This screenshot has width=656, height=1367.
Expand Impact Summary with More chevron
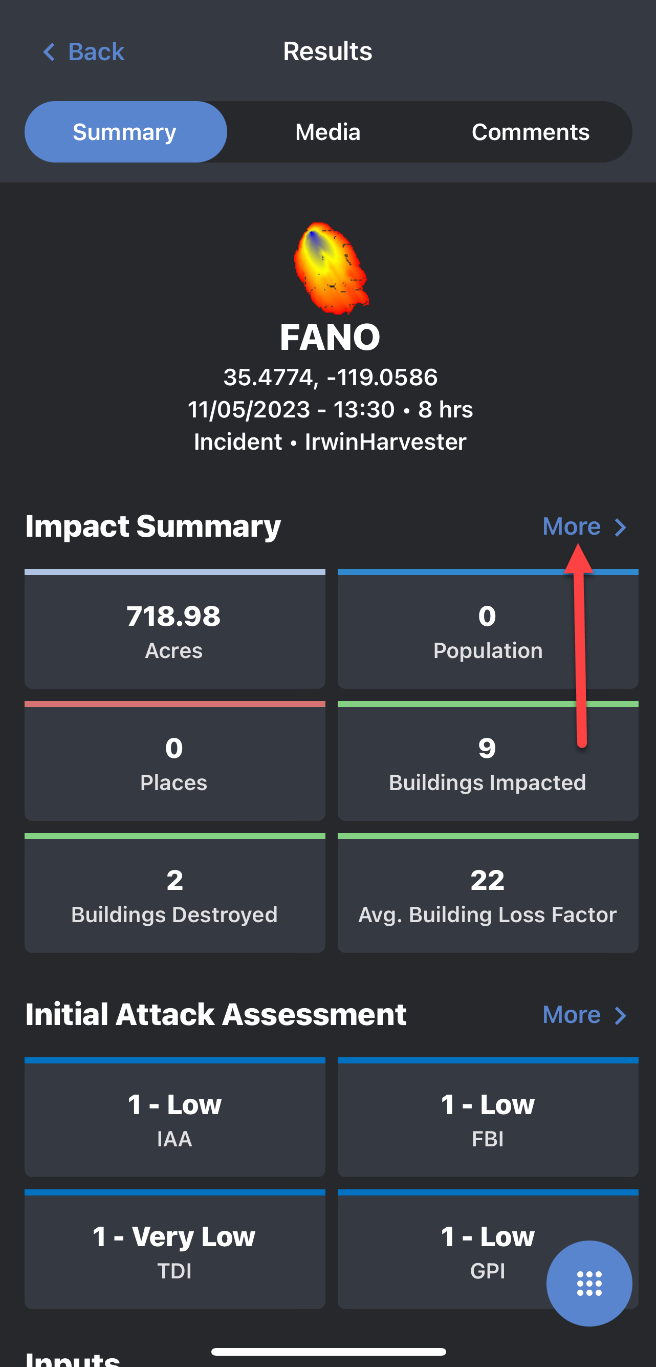pyautogui.click(x=620, y=527)
